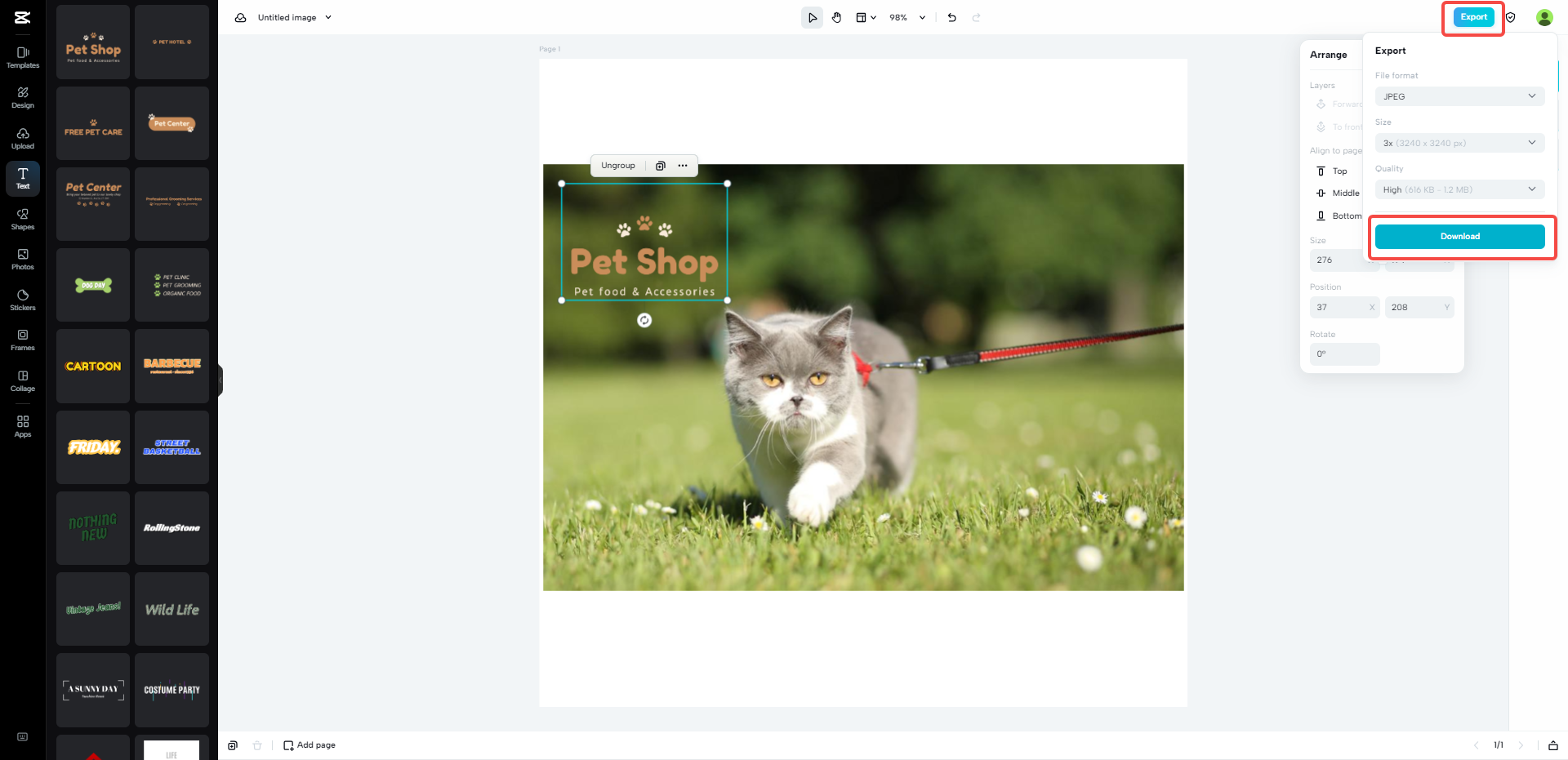Open more options for selected group
The image size is (1568, 760).
tap(683, 166)
